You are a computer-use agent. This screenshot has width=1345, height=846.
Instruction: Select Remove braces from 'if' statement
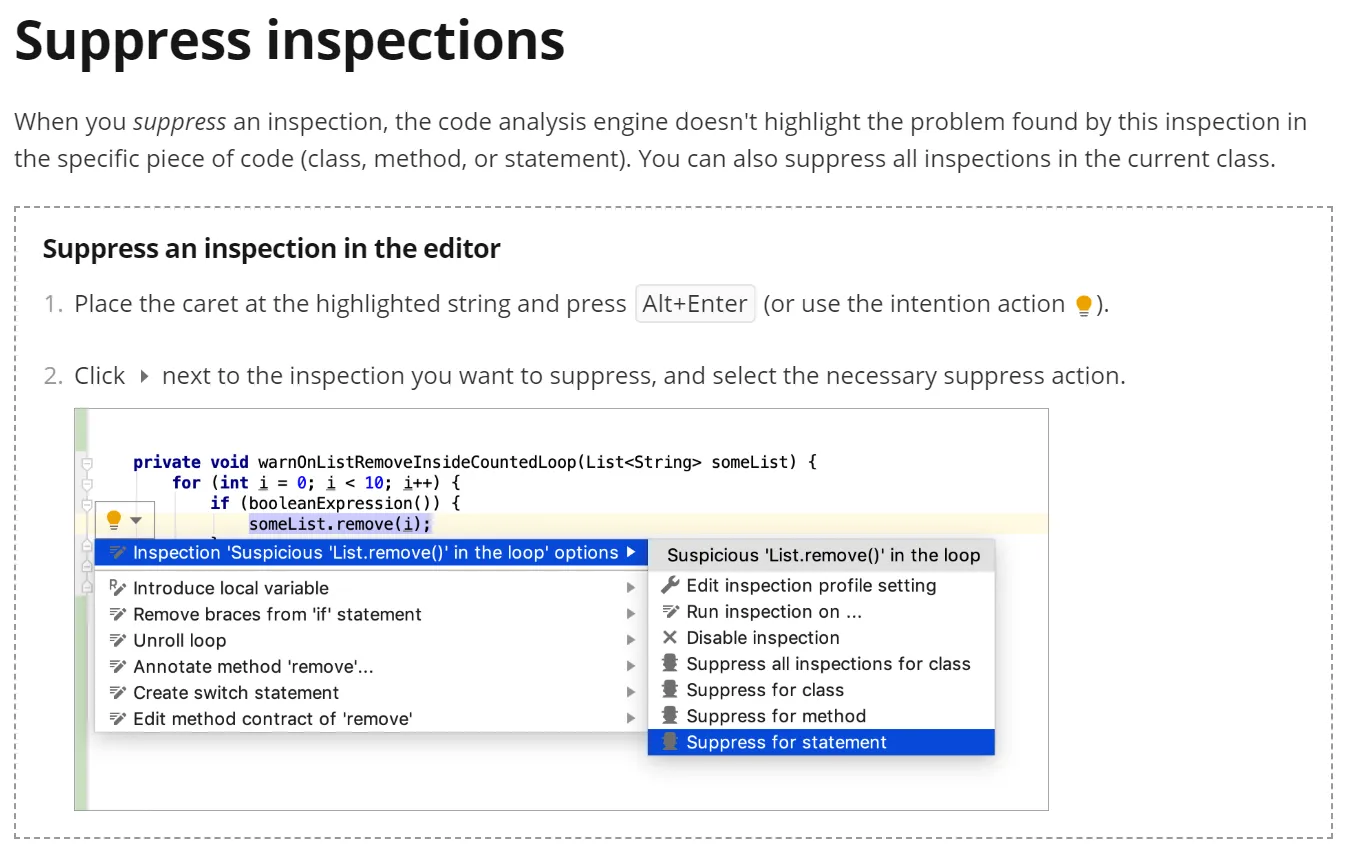pos(277,614)
